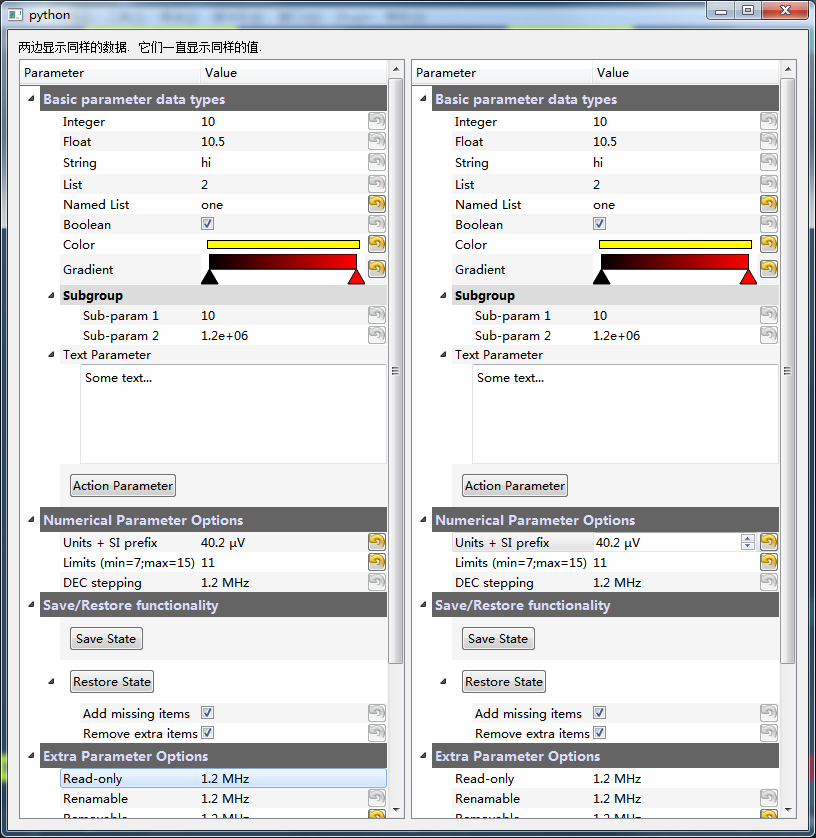816x838 pixels.
Task: Reset Named List to default in right panel
Action: [x=769, y=204]
